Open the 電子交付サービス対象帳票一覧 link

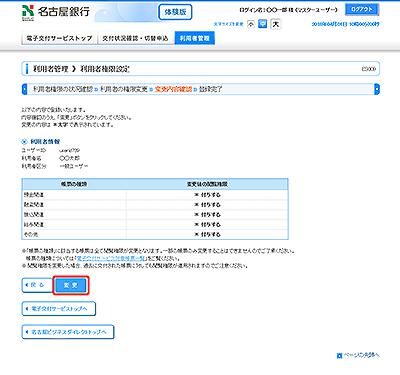[111, 258]
